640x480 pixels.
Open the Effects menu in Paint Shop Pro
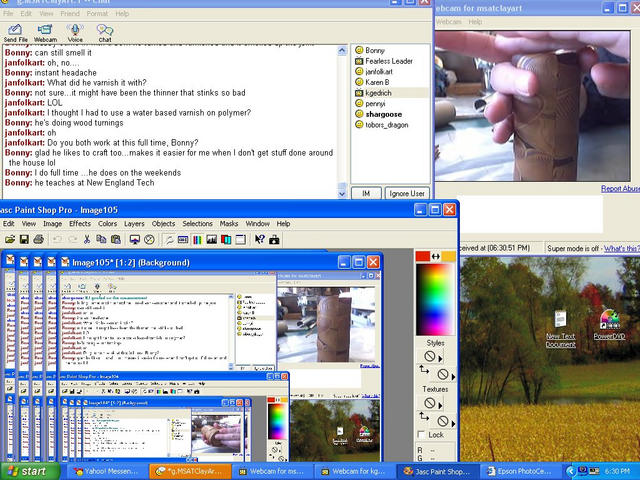point(80,224)
